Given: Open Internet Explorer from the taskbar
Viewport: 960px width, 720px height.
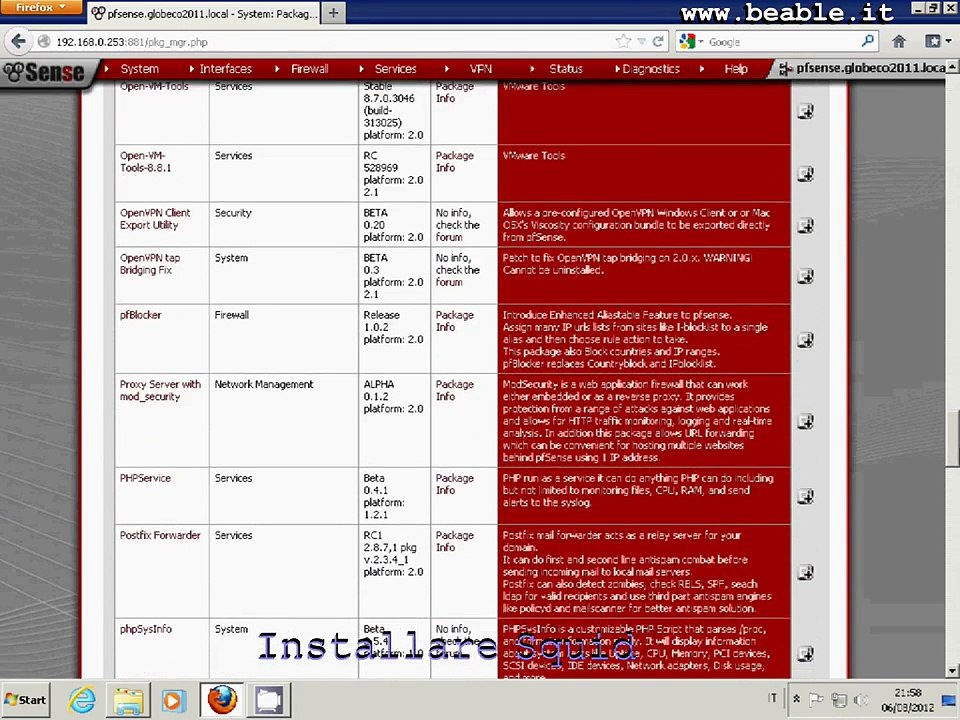Looking at the screenshot, I should pyautogui.click(x=82, y=699).
